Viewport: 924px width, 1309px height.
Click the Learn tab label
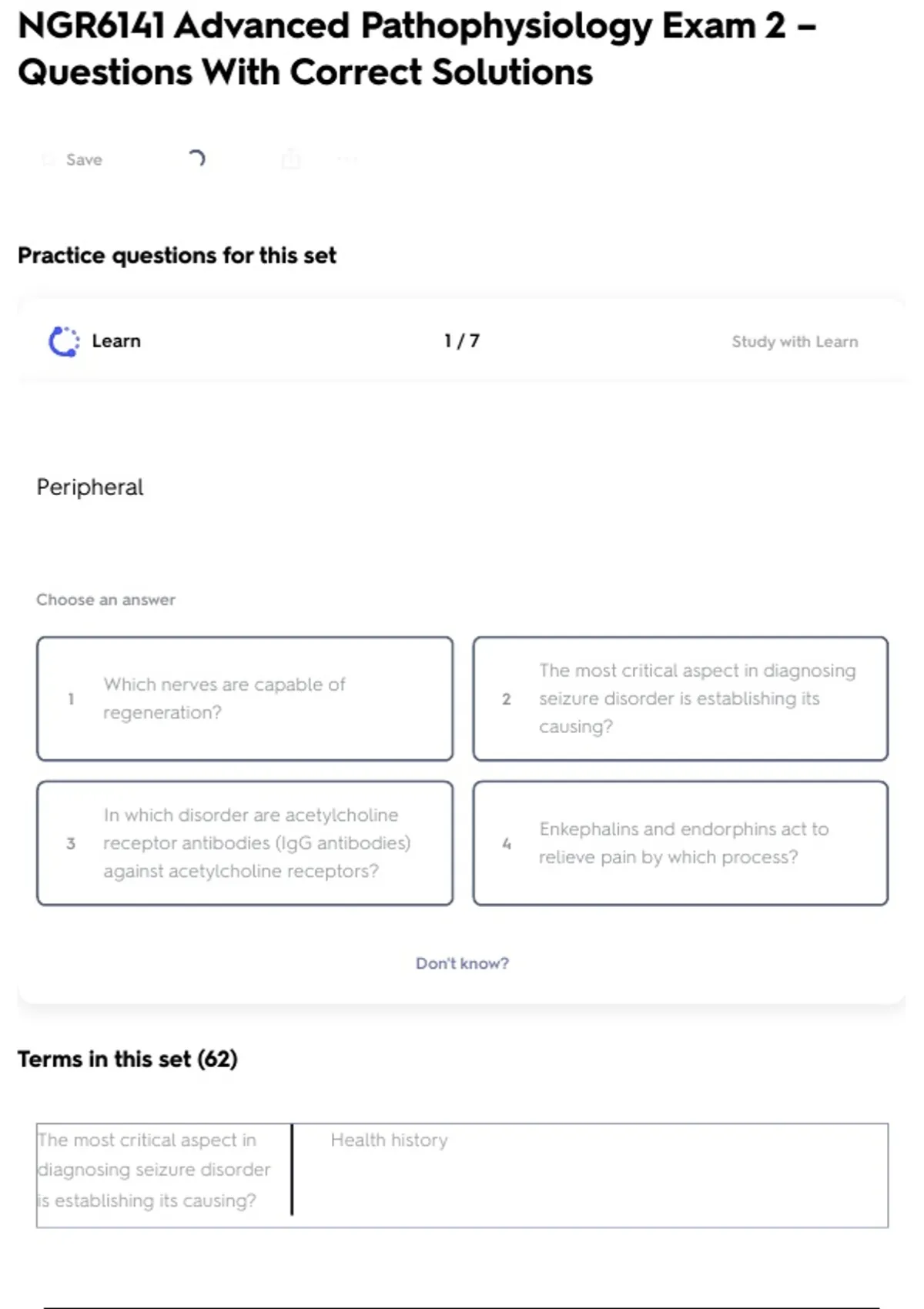[x=116, y=341]
